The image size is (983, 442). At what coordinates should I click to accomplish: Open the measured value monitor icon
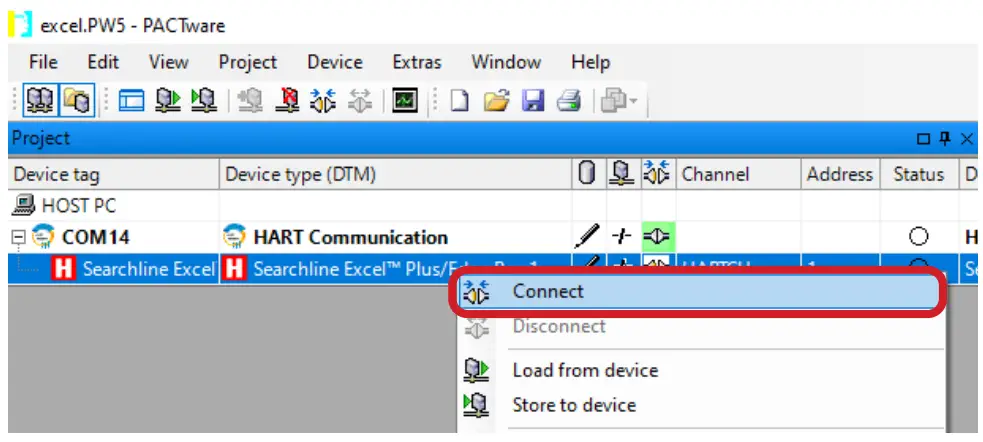point(405,100)
